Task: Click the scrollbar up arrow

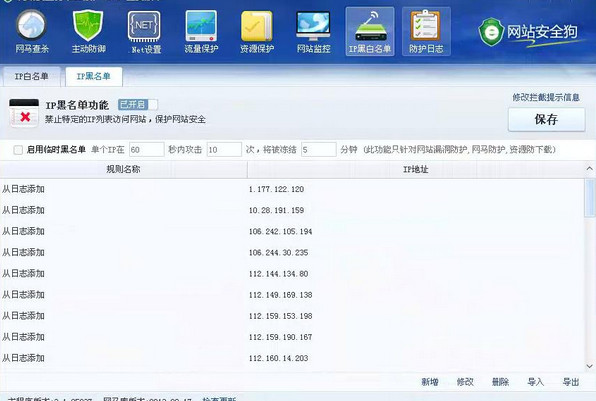Action: click(590, 168)
